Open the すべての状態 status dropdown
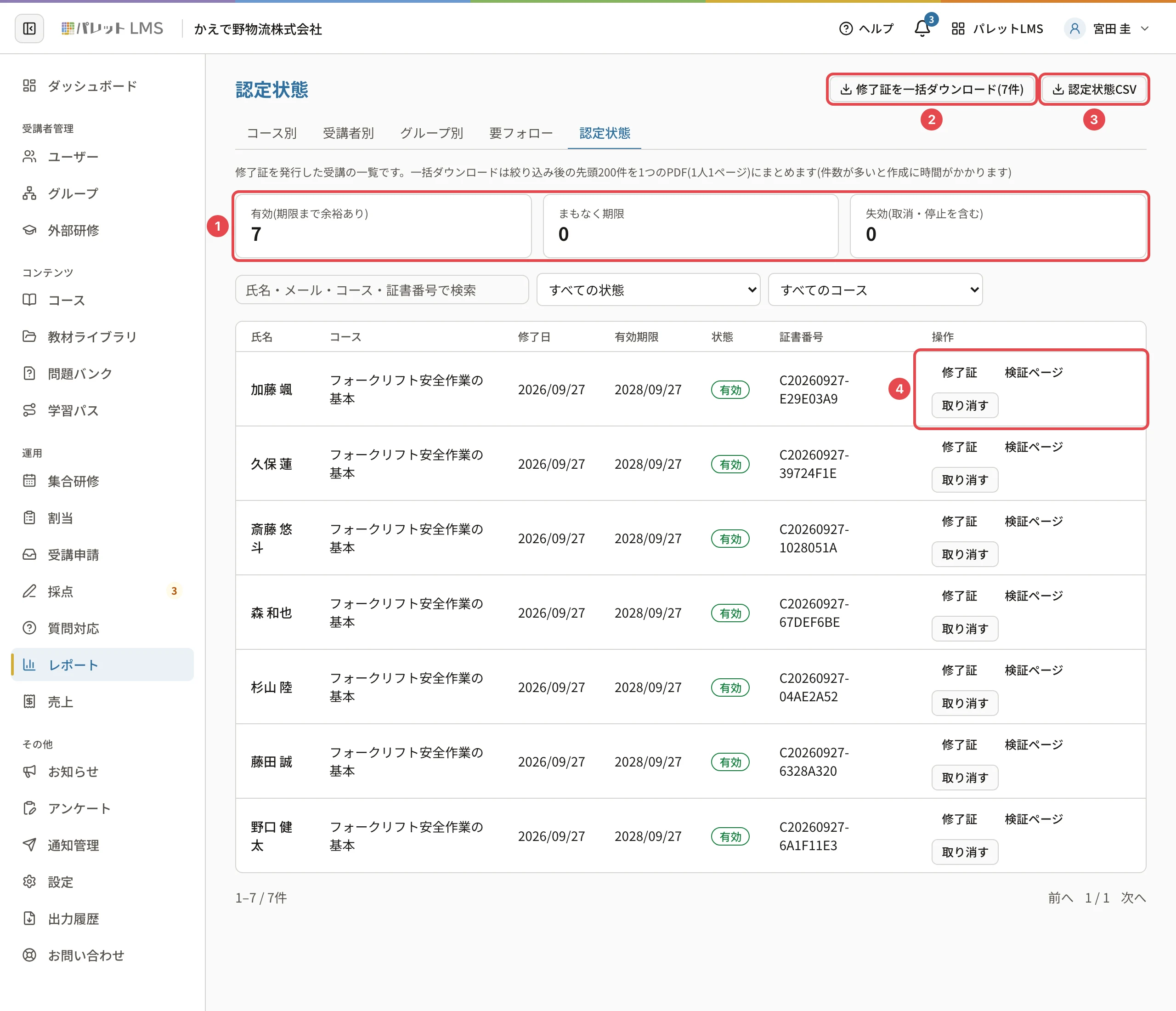 click(648, 290)
